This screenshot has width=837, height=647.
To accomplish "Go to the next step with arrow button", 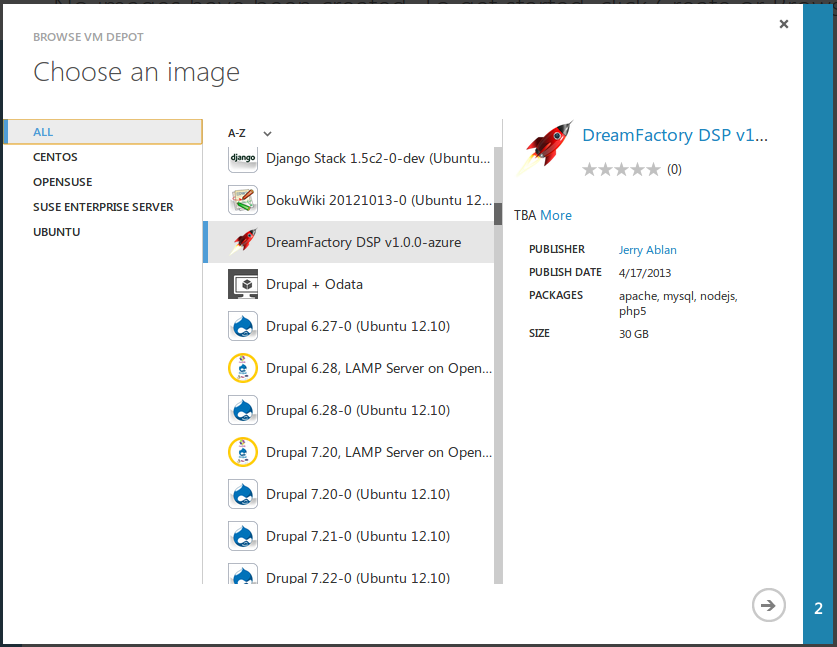I will (769, 605).
